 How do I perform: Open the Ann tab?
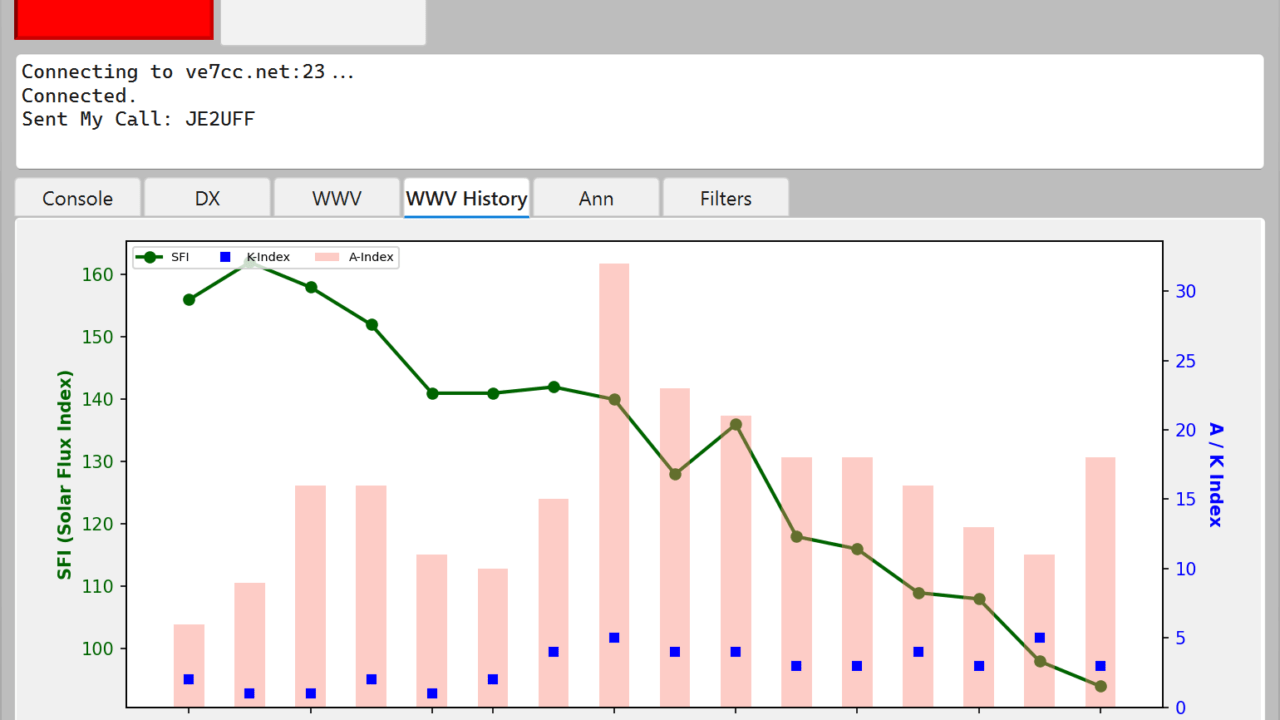click(x=596, y=198)
